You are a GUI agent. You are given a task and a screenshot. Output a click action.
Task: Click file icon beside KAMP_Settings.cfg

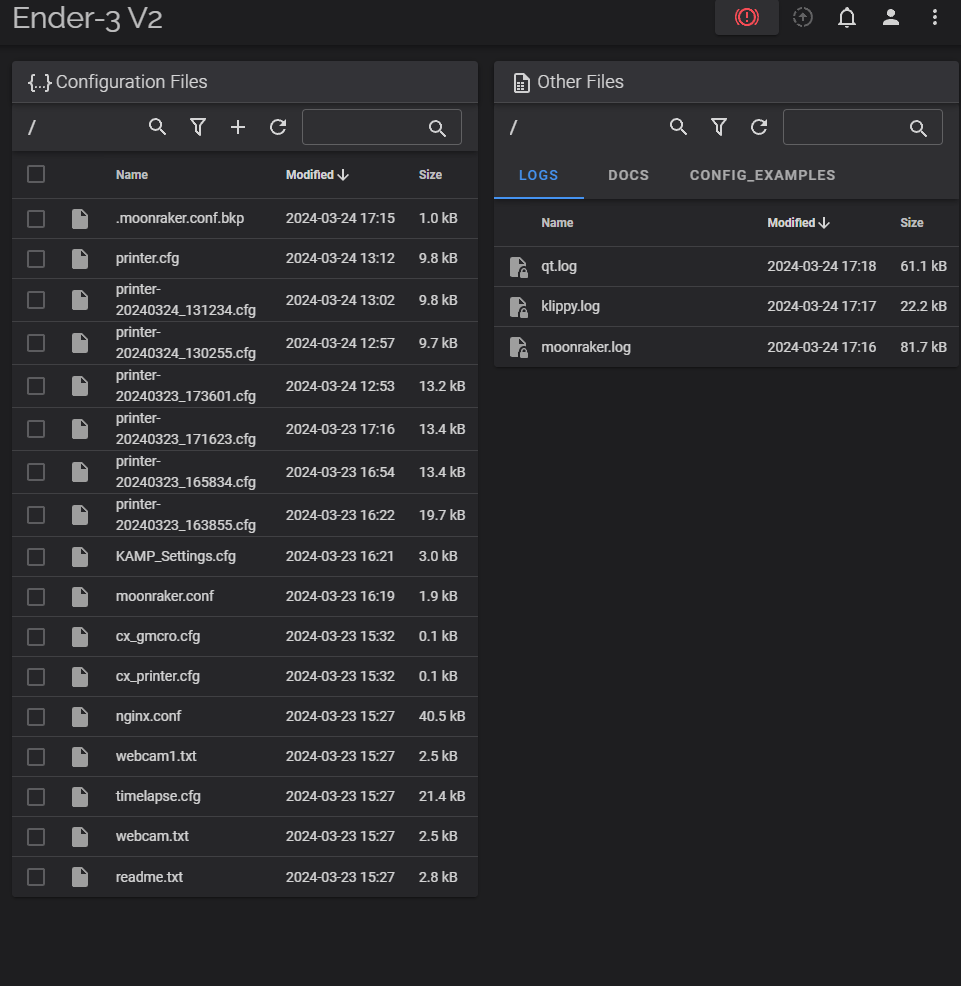point(80,557)
